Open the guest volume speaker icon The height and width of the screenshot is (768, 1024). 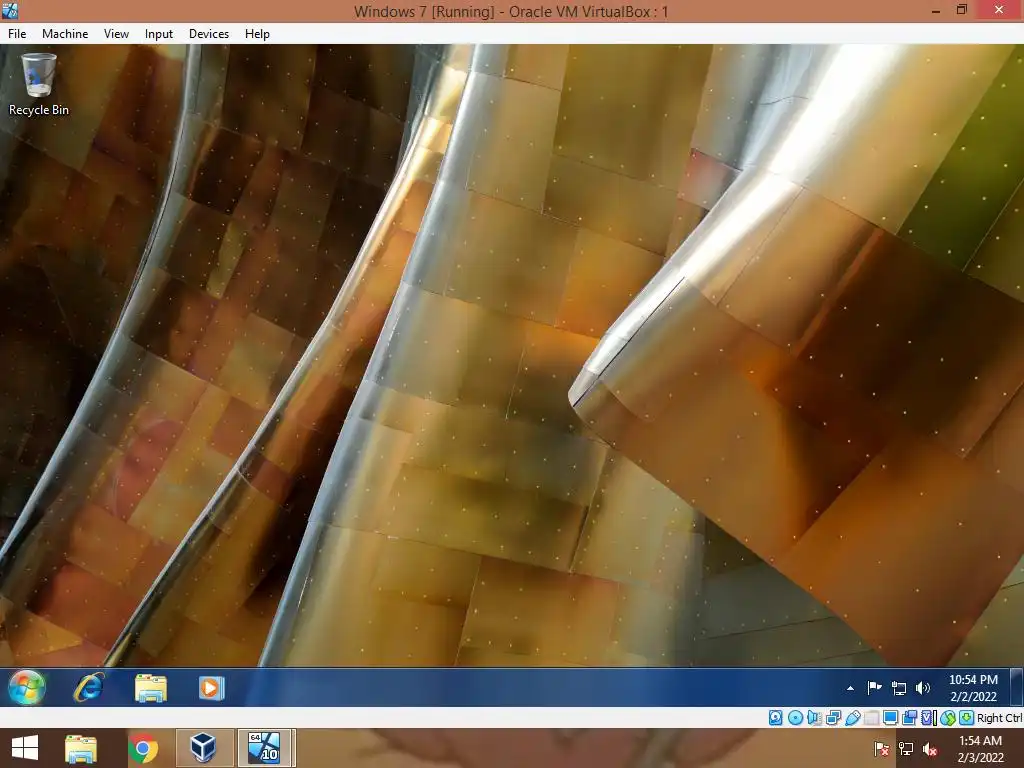click(x=922, y=688)
